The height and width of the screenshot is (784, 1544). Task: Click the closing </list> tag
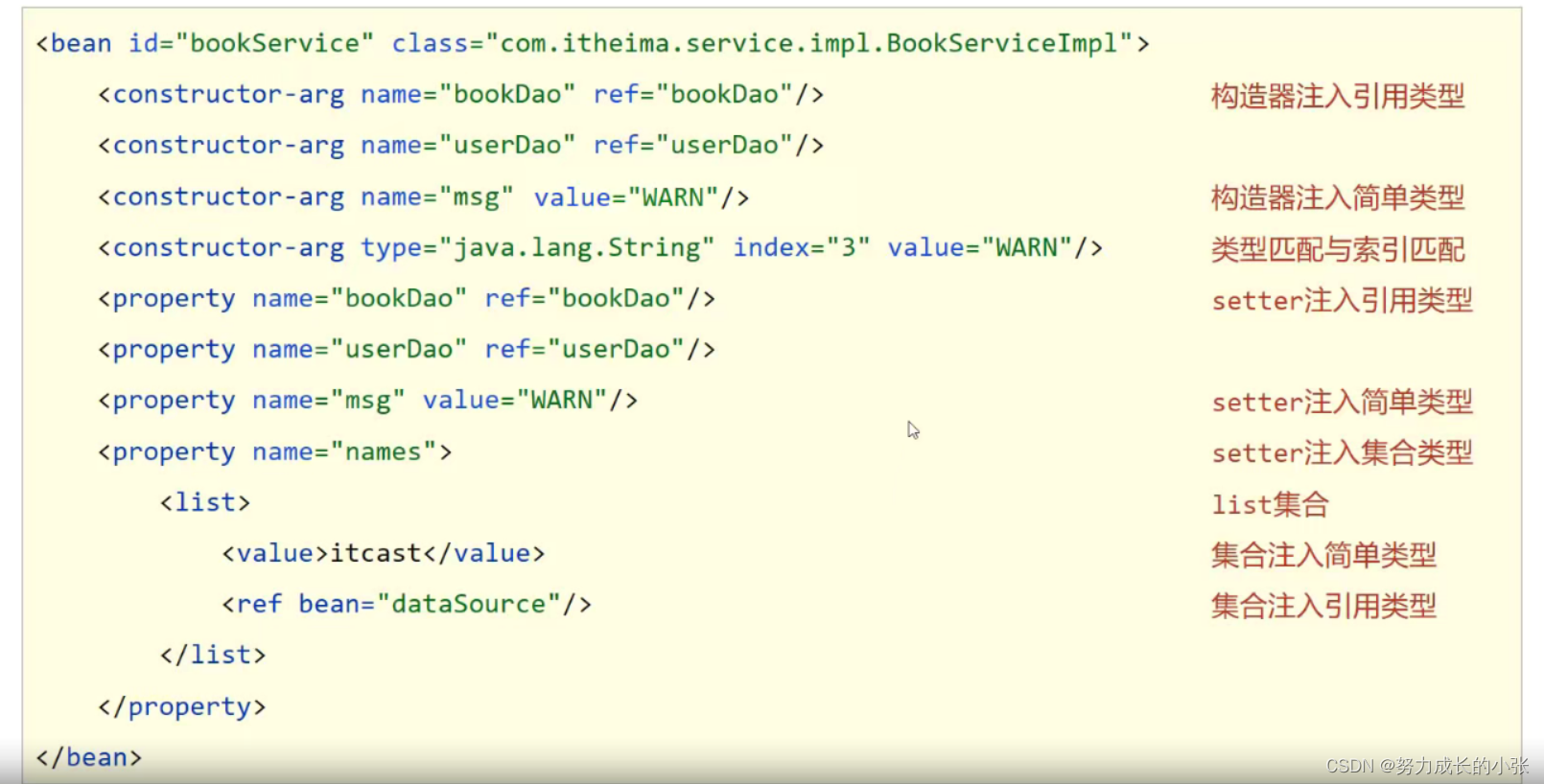point(213,656)
